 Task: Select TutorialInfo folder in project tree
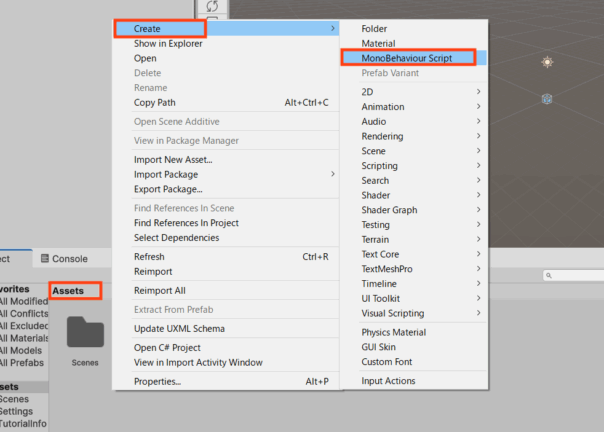(21, 423)
